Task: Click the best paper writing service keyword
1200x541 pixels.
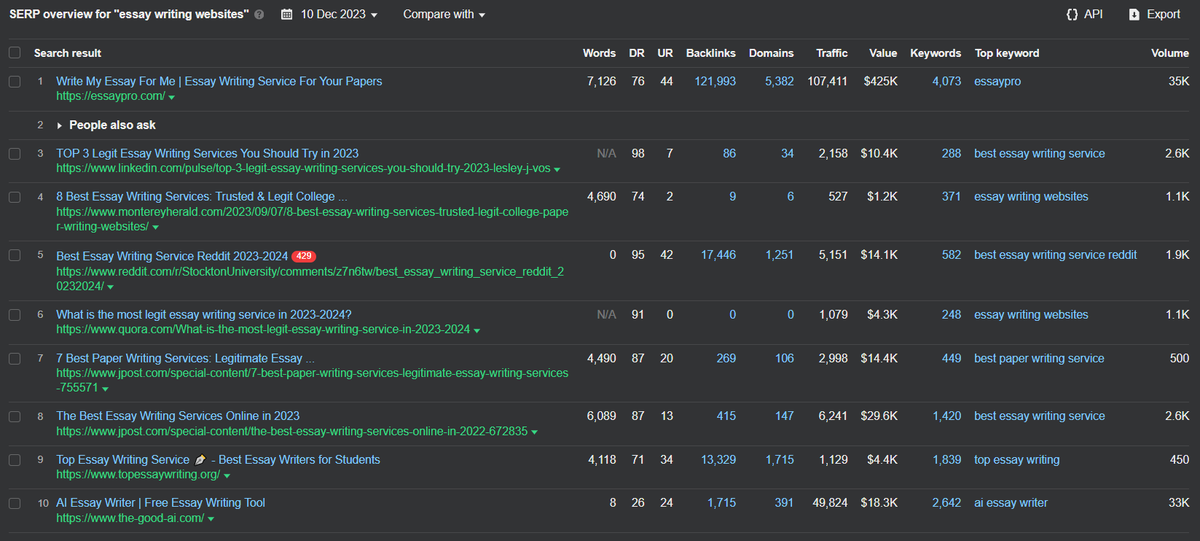Action: pyautogui.click(x=1039, y=358)
